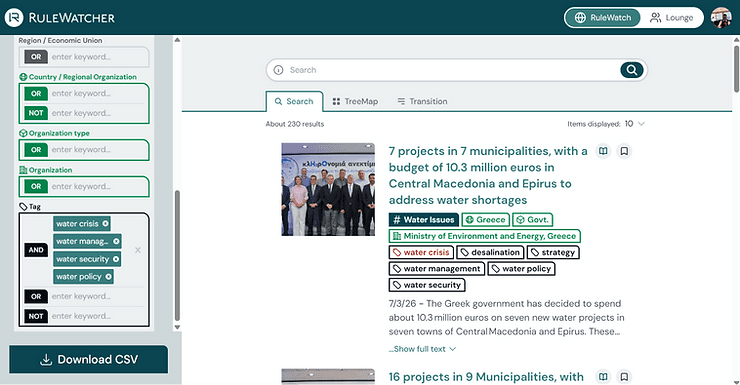Click the Govt. organization type chip

pyautogui.click(x=533, y=220)
